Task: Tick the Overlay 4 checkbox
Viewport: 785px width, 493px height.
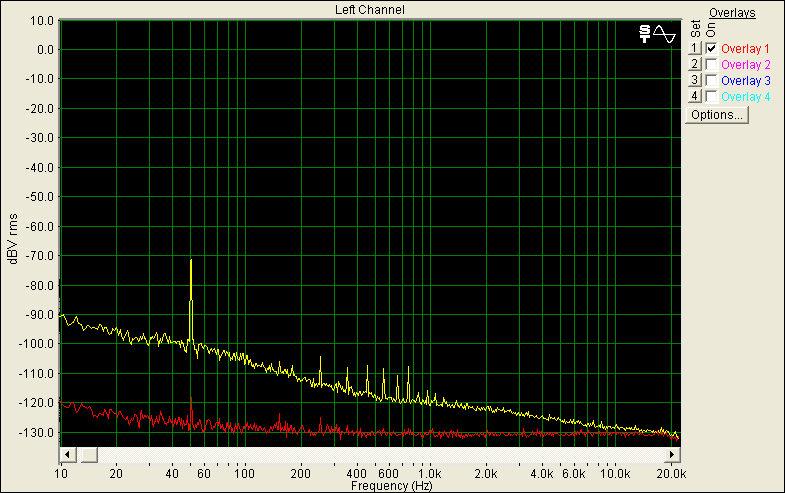Action: tap(711, 96)
